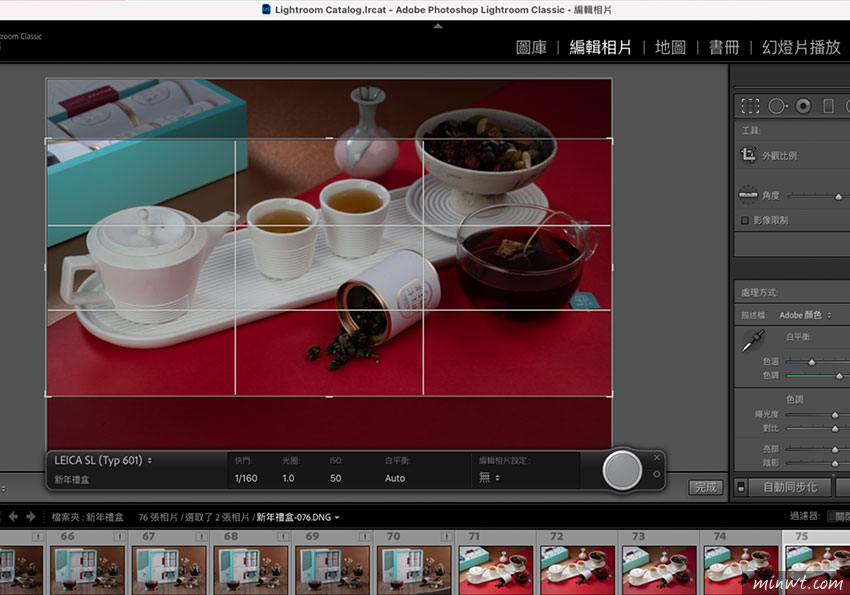The height and width of the screenshot is (595, 850).
Task: Toggle the auto sync switch beside 自動同步化
Action: 740,487
